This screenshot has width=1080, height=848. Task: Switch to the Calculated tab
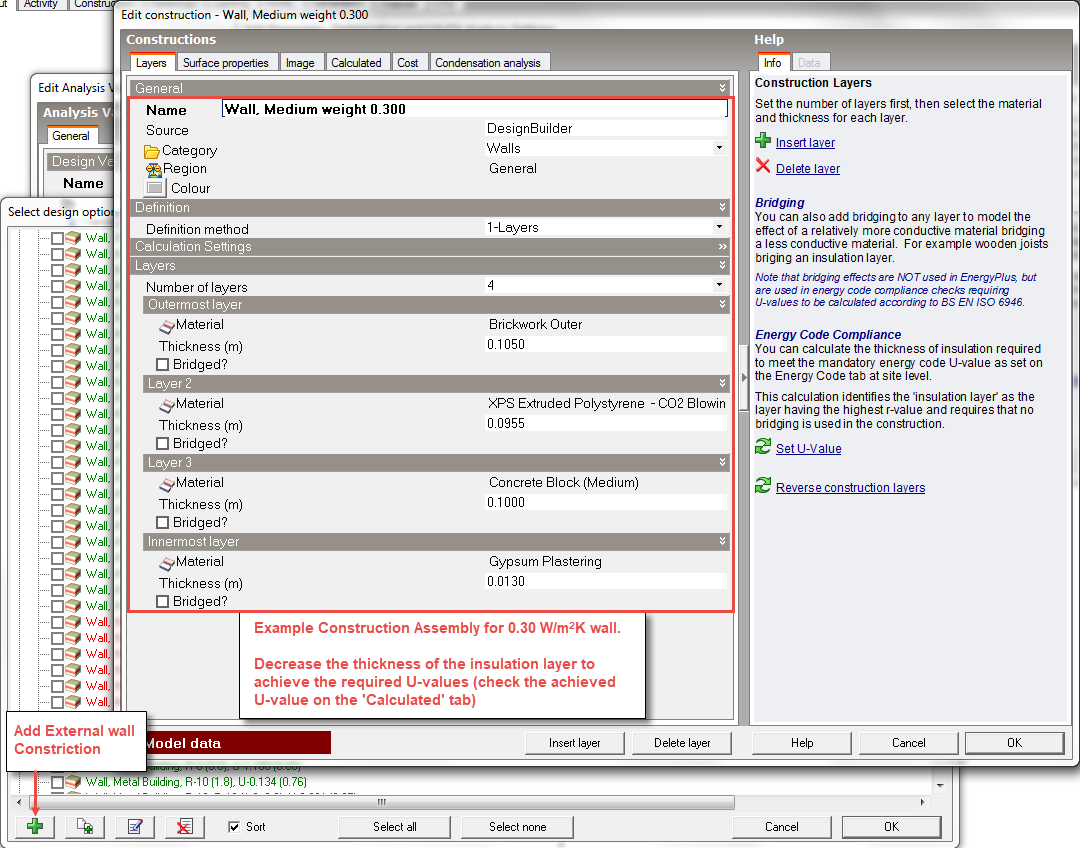pos(356,62)
